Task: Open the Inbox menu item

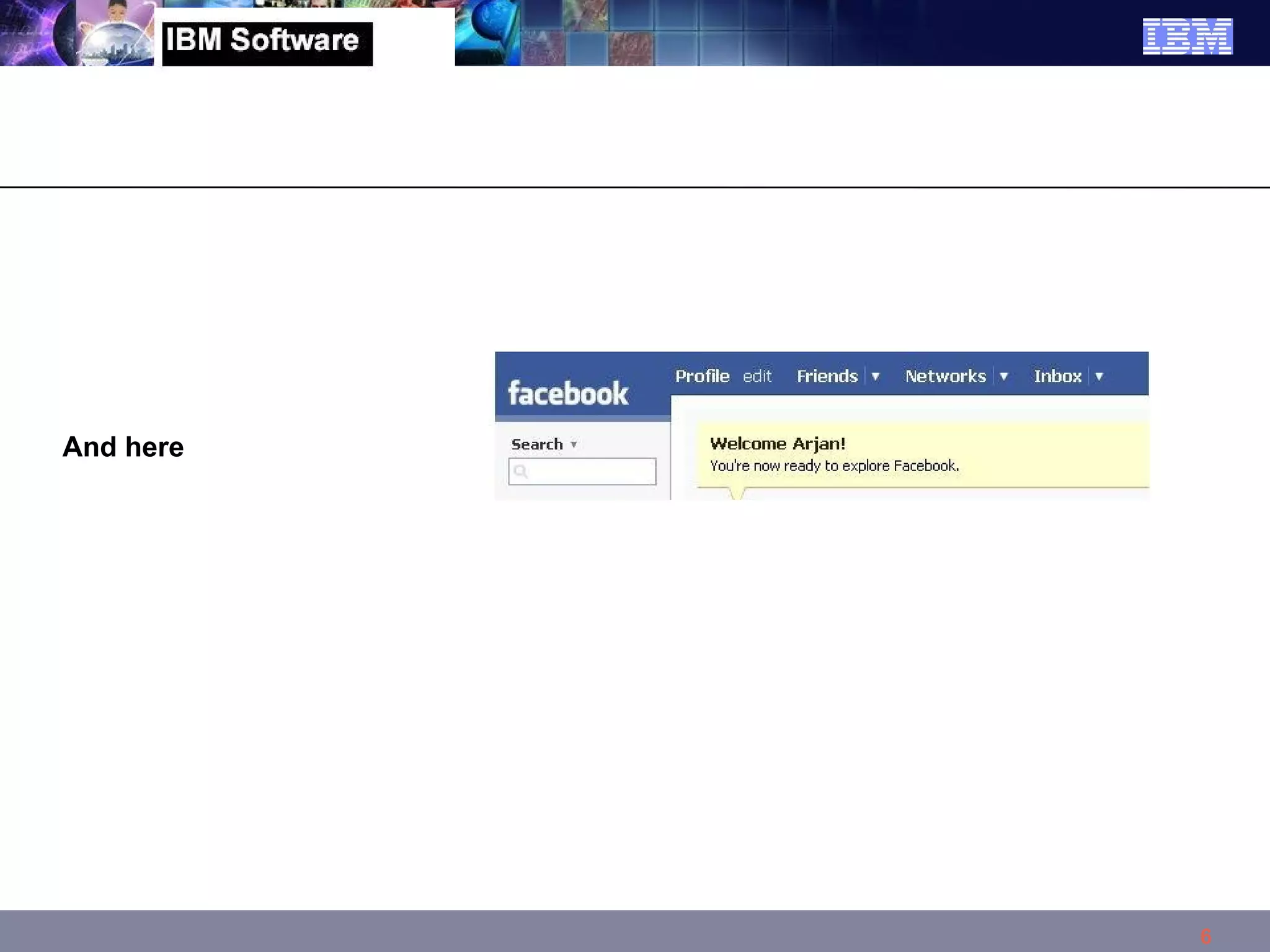Action: tap(1057, 376)
